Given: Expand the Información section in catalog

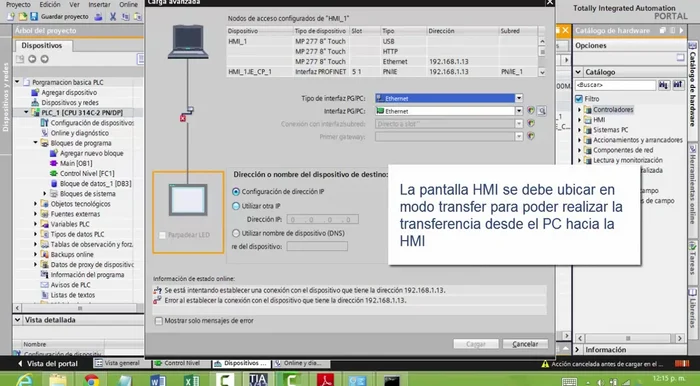Looking at the screenshot, I should point(578,349).
